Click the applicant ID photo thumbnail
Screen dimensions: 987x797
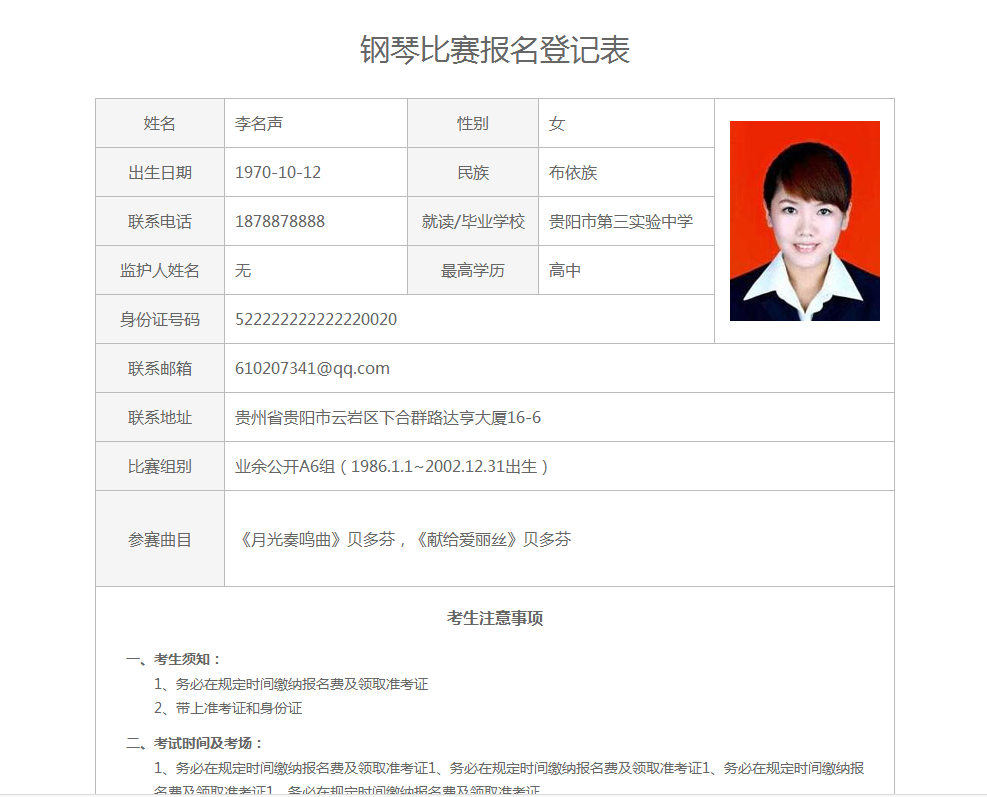click(804, 221)
